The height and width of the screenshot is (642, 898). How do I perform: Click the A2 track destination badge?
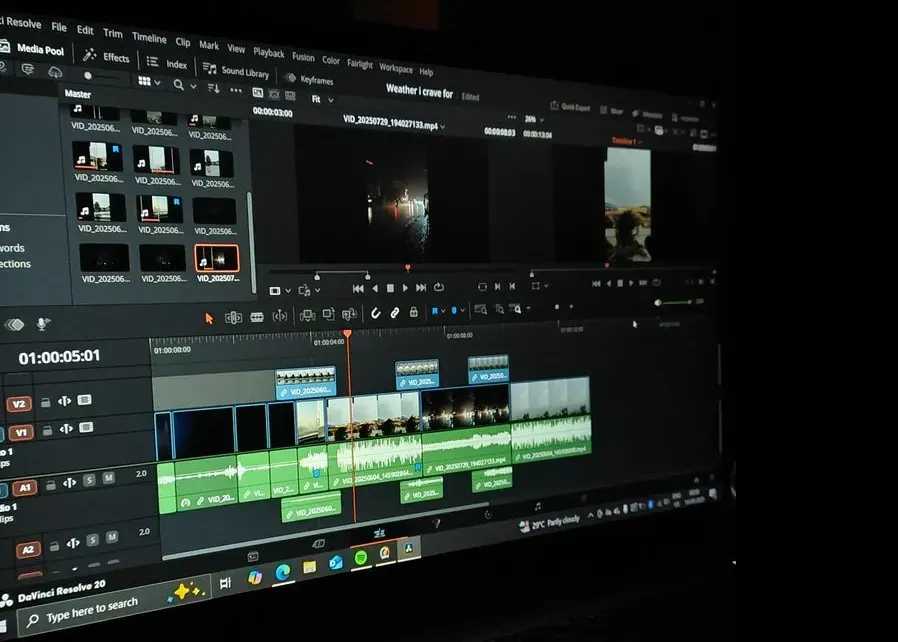(x=29, y=550)
